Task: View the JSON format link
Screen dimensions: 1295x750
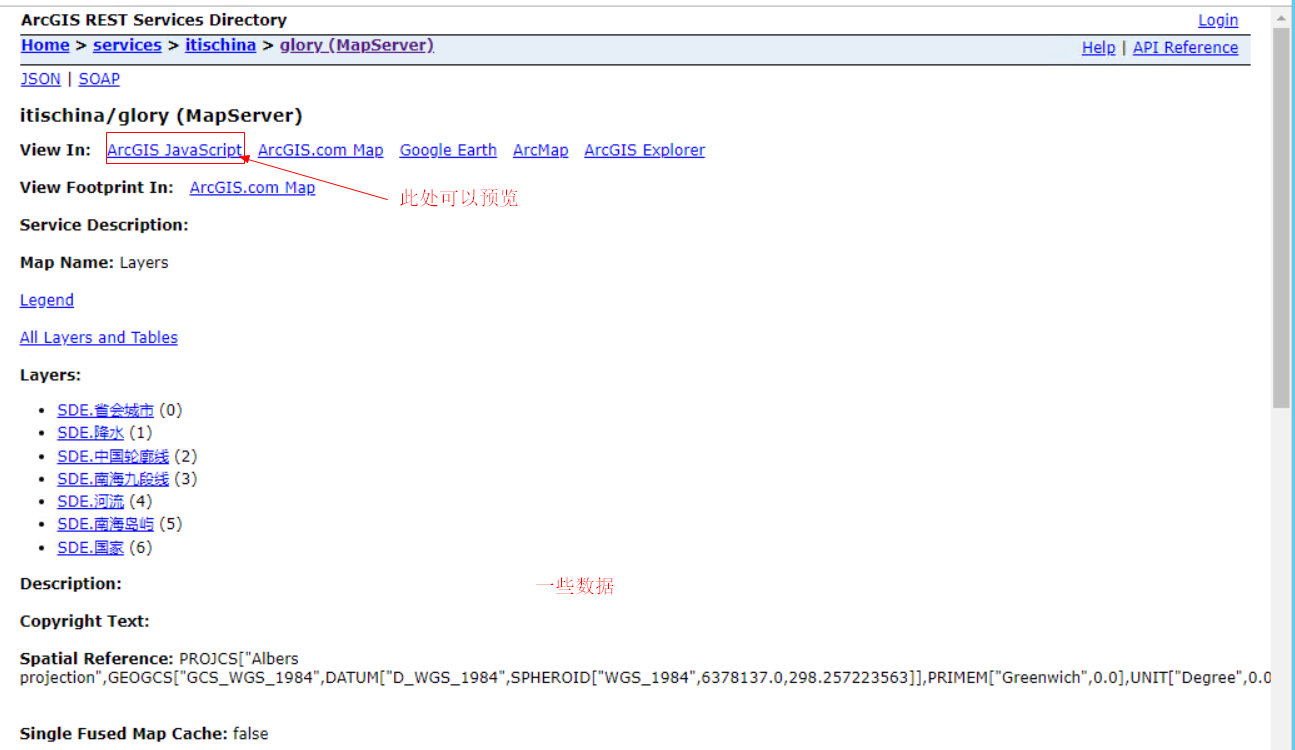Action: pos(41,79)
